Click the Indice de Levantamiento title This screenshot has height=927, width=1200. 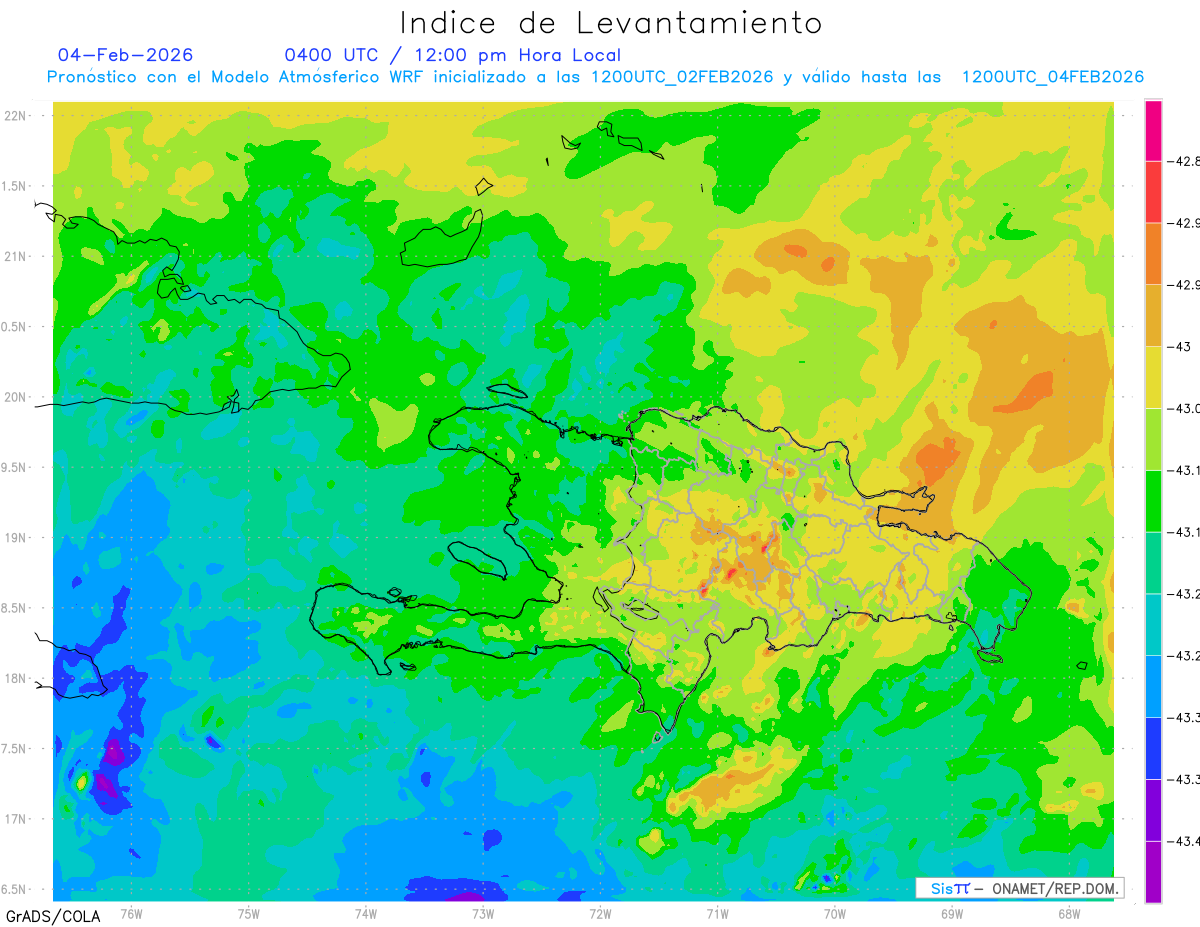pos(611,23)
